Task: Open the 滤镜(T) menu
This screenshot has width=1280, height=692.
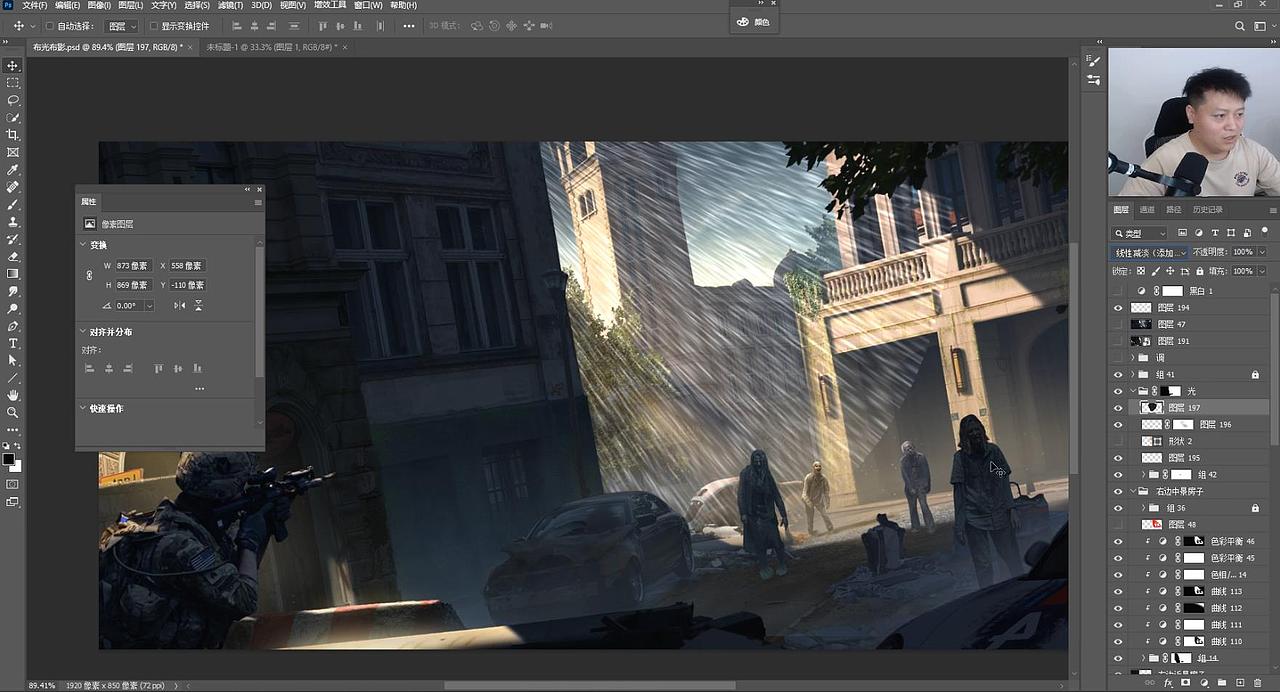Action: click(231, 6)
